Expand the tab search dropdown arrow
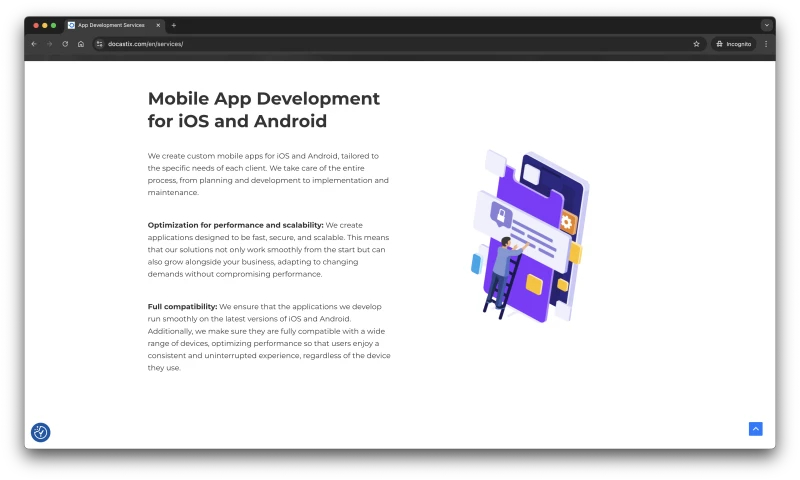This screenshot has height=480, width=800. (766, 25)
